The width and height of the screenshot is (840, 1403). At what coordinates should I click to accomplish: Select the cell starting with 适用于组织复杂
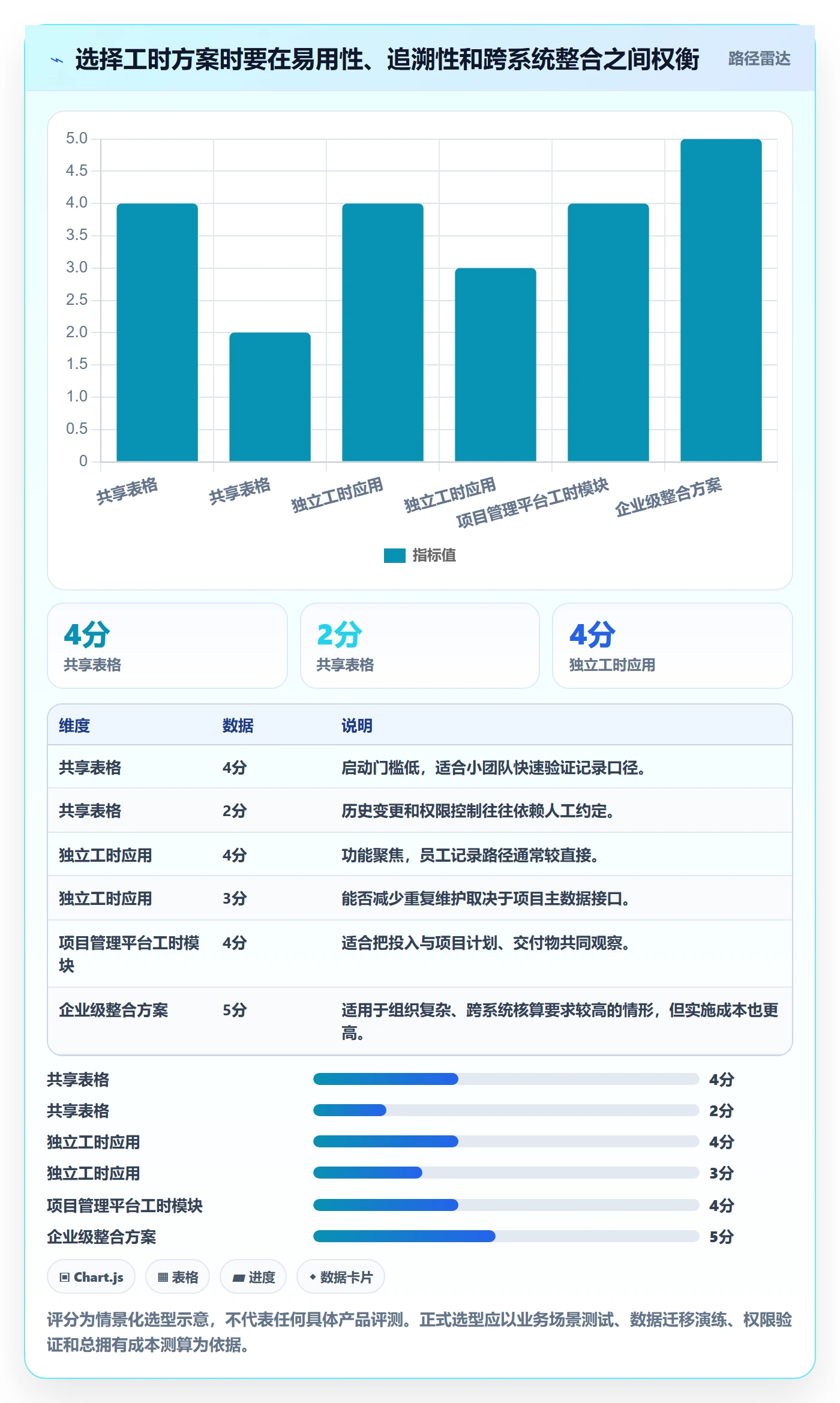coord(560,1021)
